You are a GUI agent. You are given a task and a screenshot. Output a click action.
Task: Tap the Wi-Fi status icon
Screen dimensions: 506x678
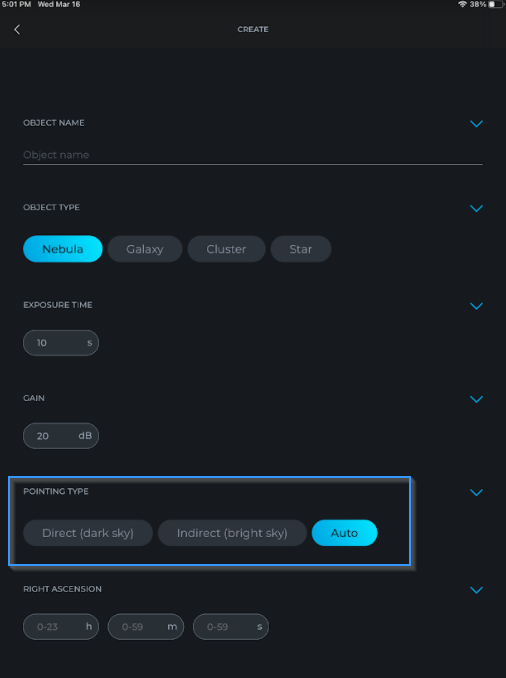coord(462,4)
